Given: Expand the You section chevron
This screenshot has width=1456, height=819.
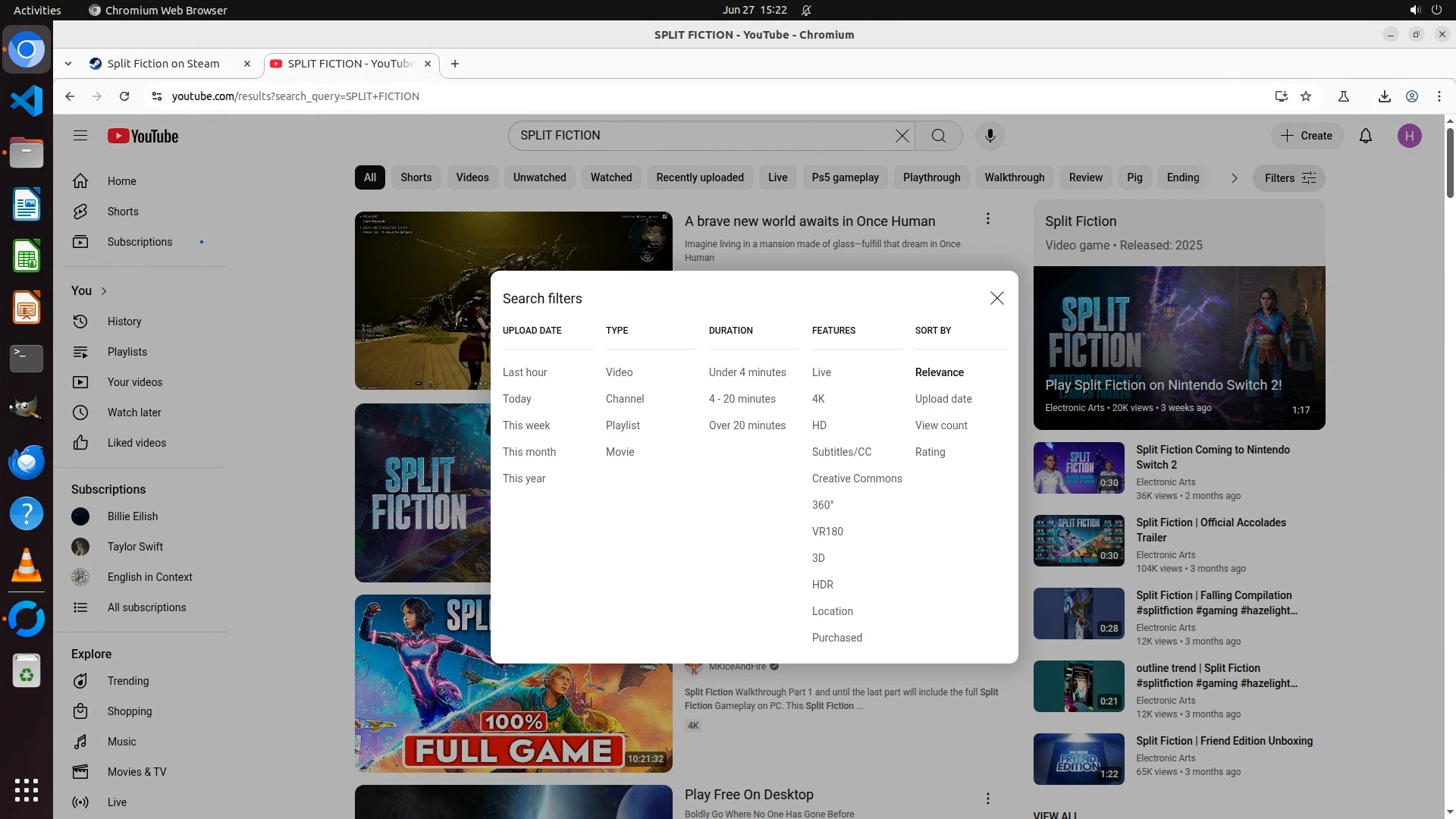Looking at the screenshot, I should click(104, 291).
